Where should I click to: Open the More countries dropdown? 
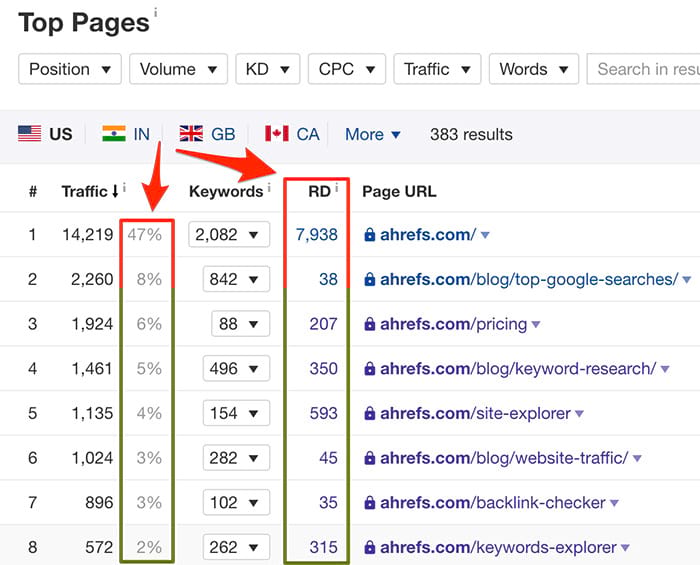point(373,134)
